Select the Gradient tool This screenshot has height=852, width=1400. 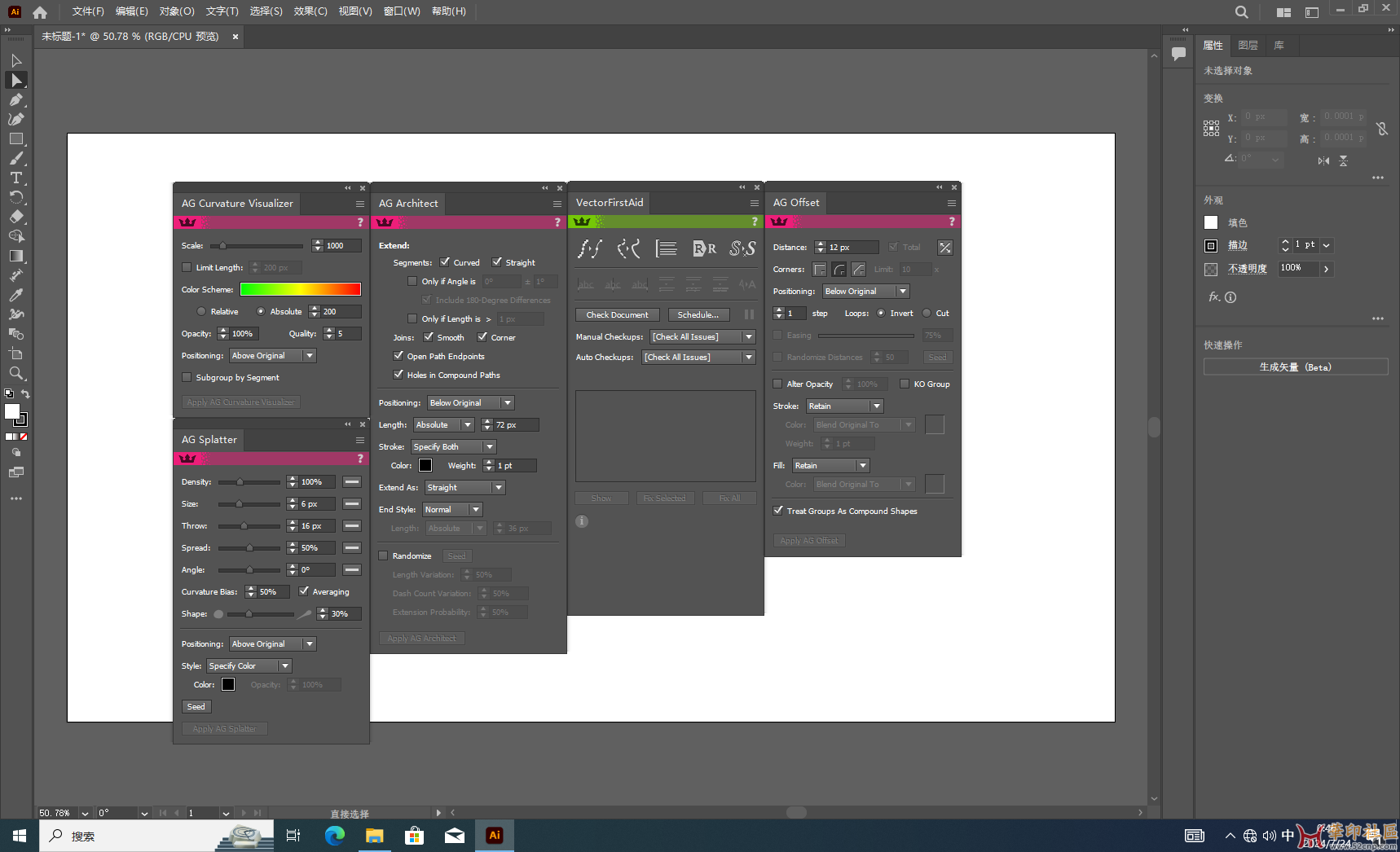[x=16, y=256]
